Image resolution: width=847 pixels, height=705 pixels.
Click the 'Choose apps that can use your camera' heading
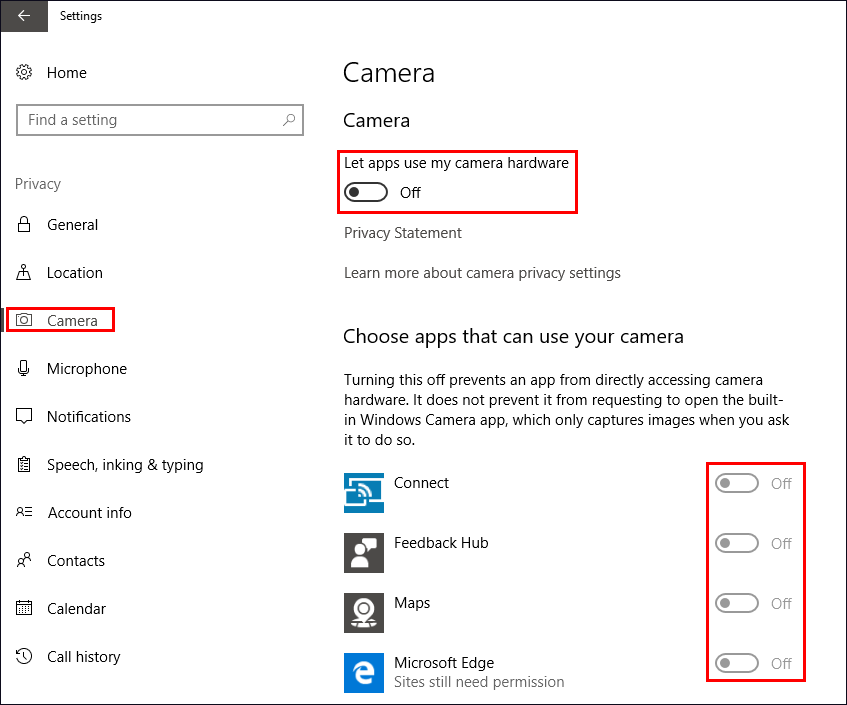pos(513,337)
